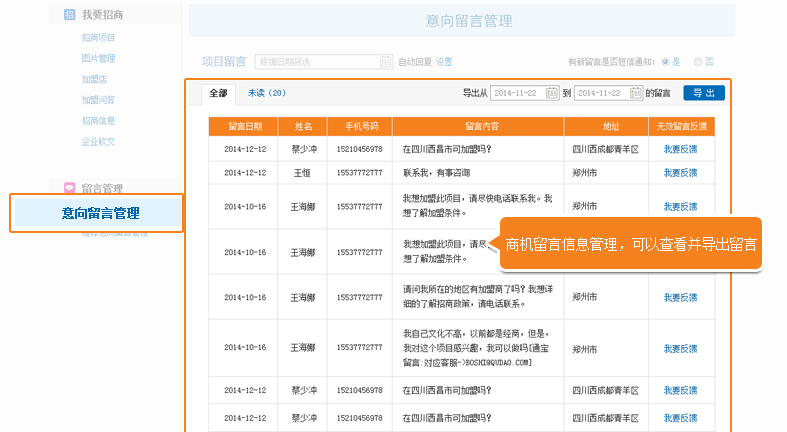Click the 无效留言反馈 column header
The height and width of the screenshot is (432, 787).
click(x=682, y=126)
